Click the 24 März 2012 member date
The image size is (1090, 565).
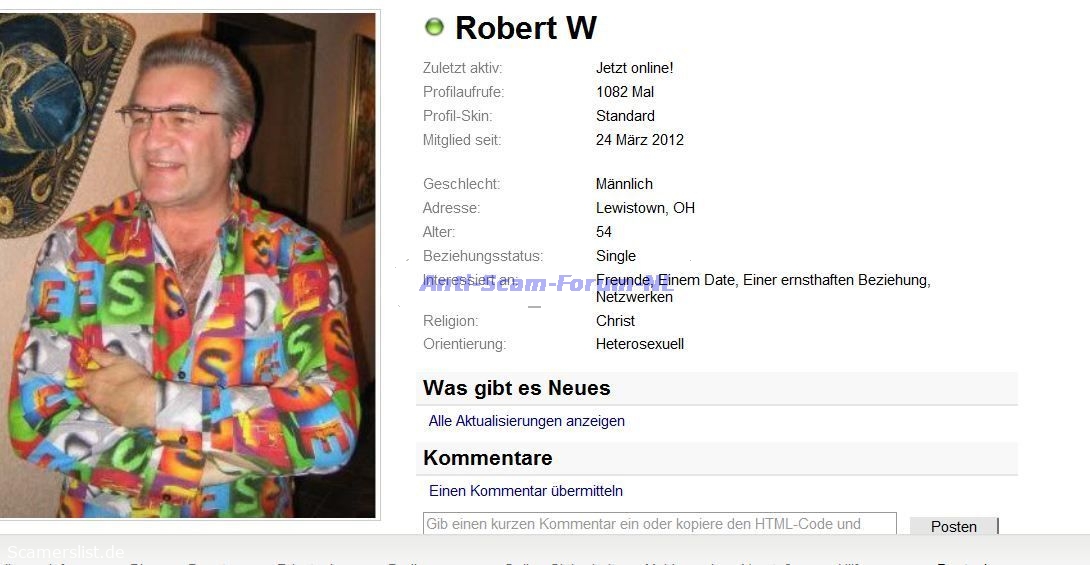pyautogui.click(x=640, y=140)
